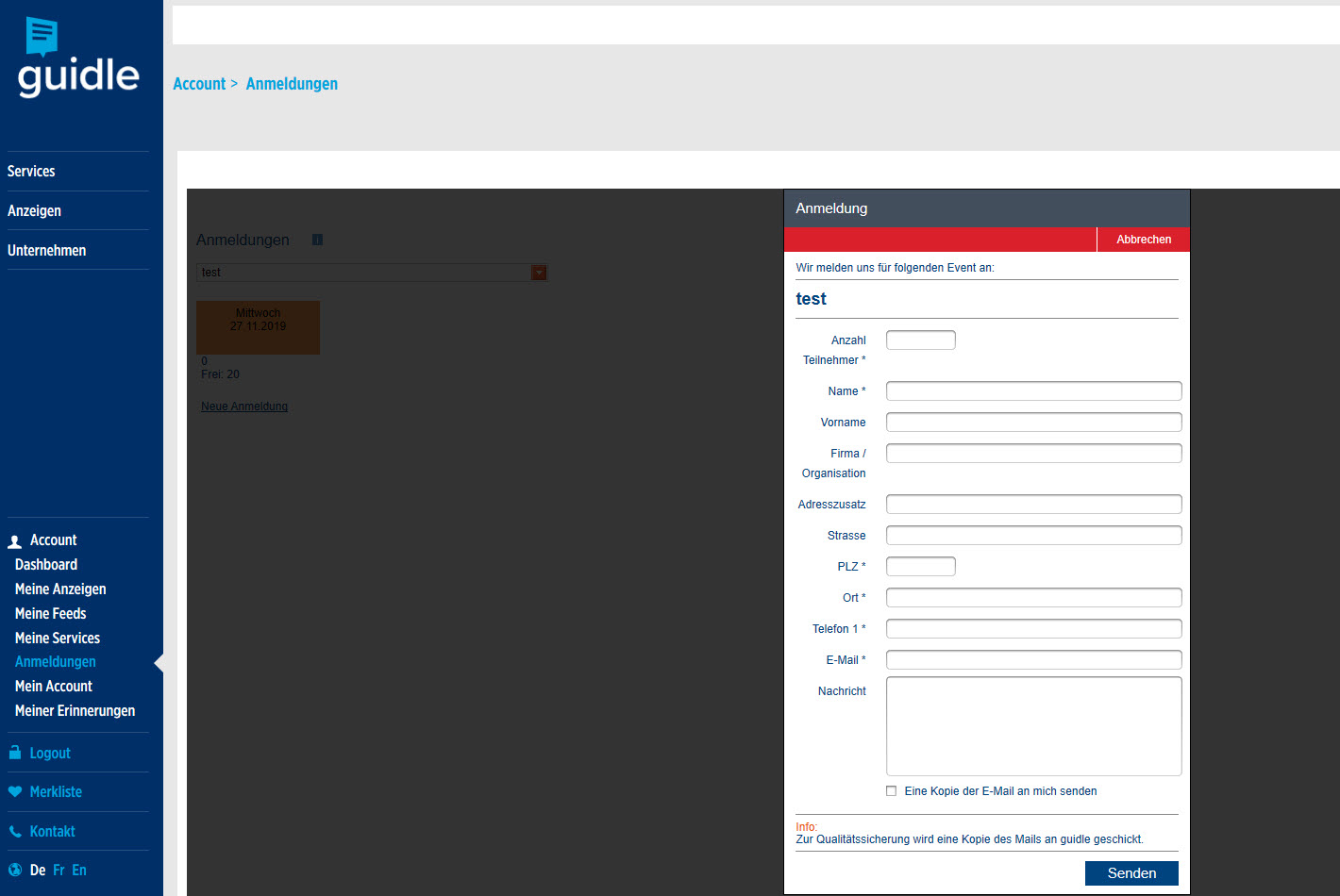The image size is (1340, 896).
Task: Open Anzeigen in the sidebar
Action: tap(34, 211)
